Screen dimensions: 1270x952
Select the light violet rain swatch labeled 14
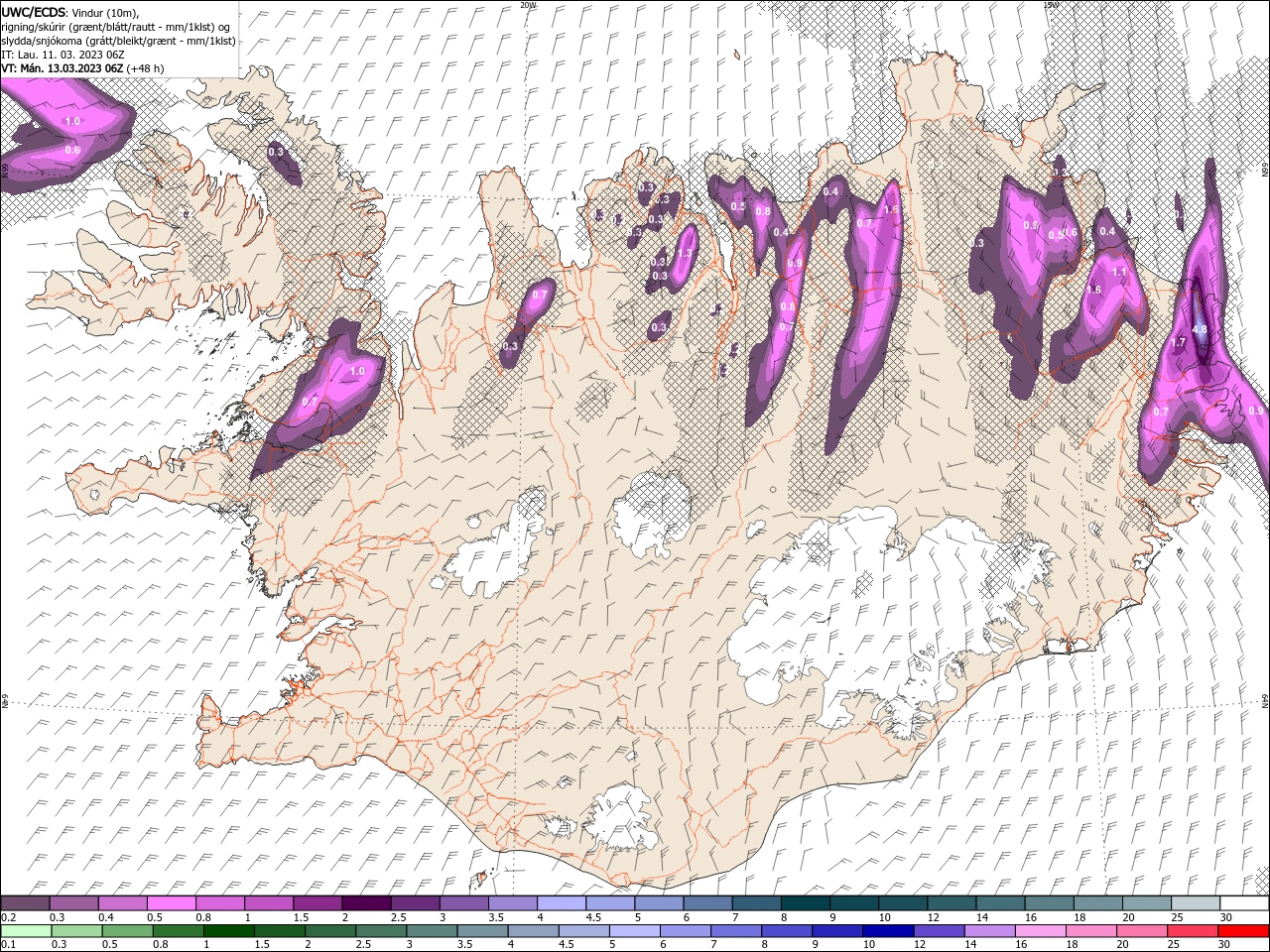988,931
